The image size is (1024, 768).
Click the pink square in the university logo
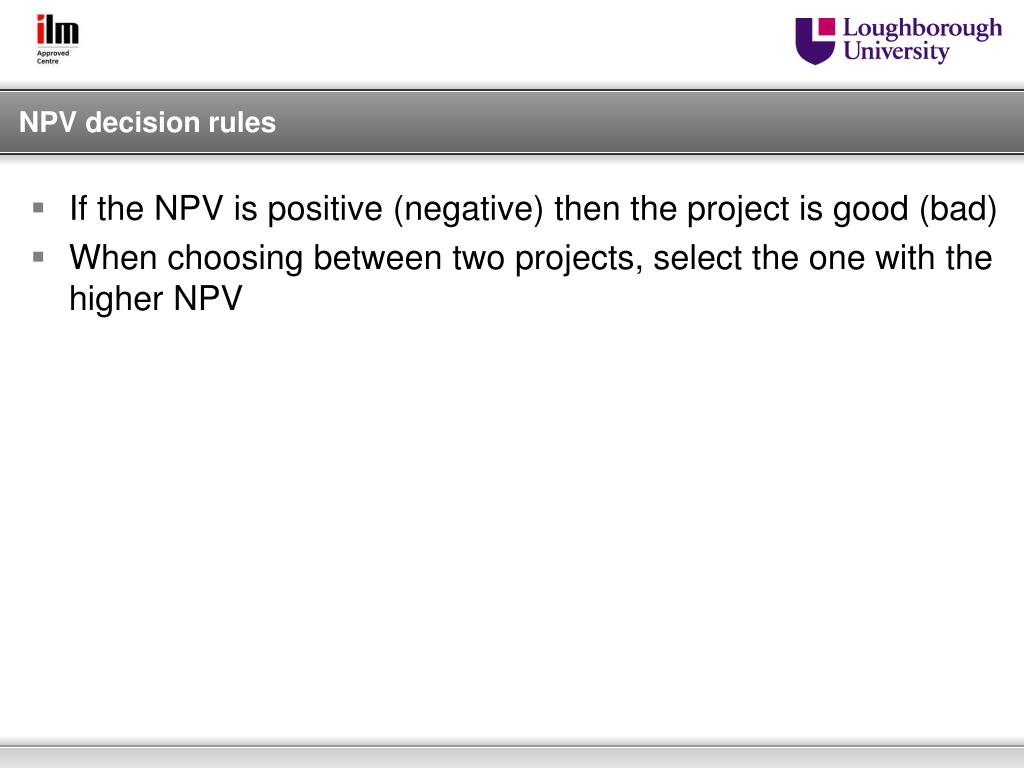(x=827, y=26)
